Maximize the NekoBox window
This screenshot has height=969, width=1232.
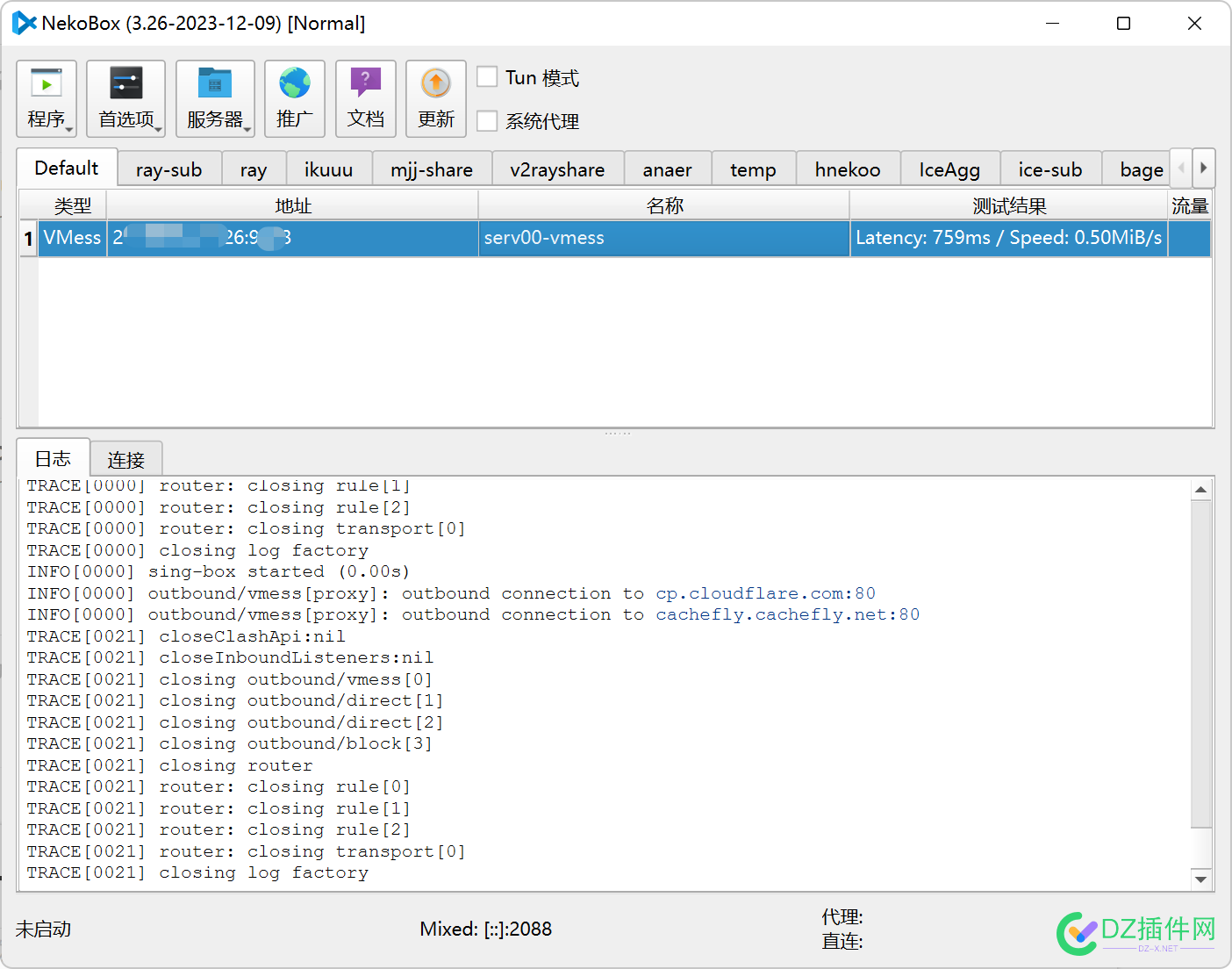pos(1123,24)
